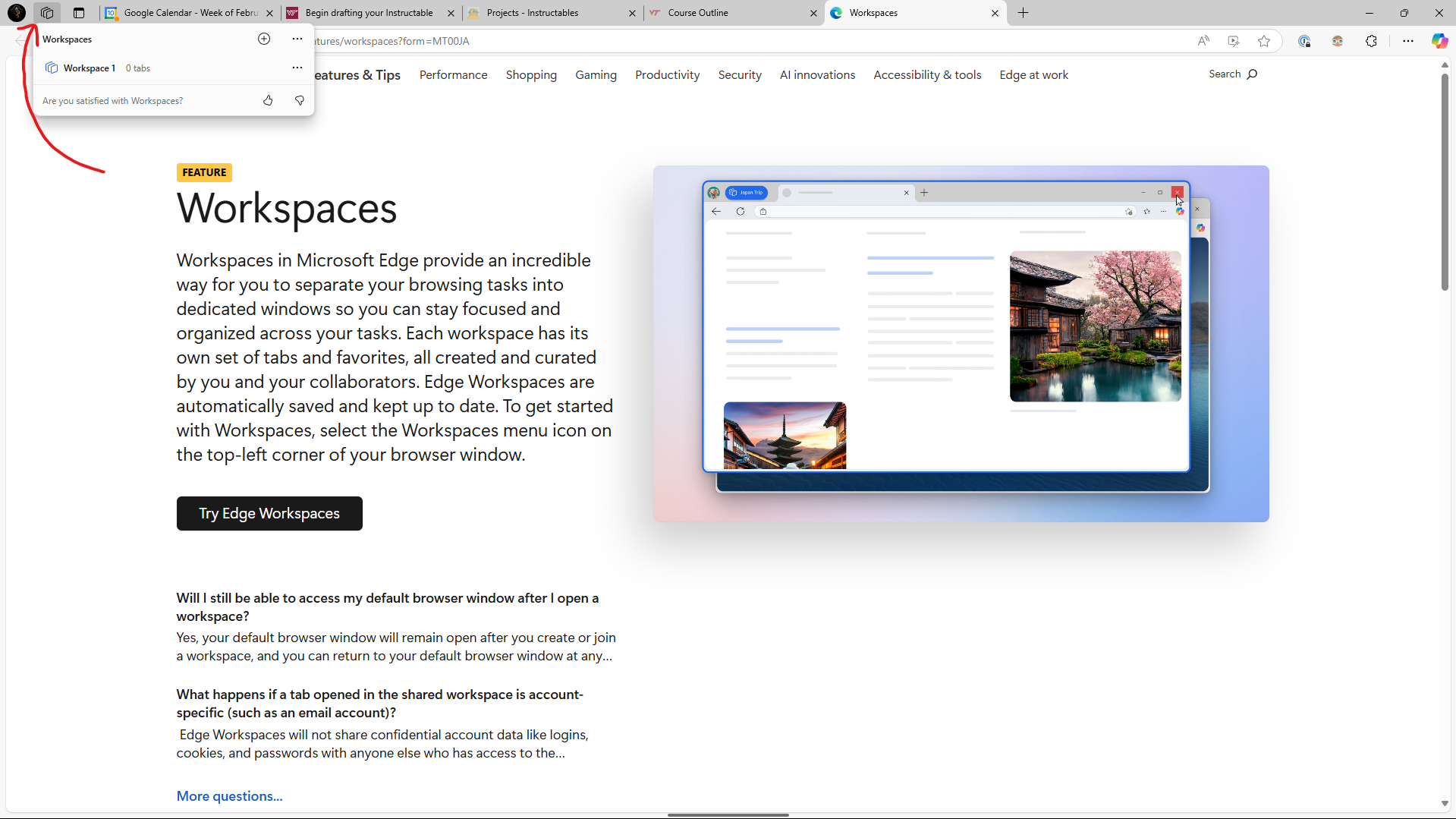The height and width of the screenshot is (819, 1456).
Task: Open the Edge at work nav item
Action: (1033, 74)
